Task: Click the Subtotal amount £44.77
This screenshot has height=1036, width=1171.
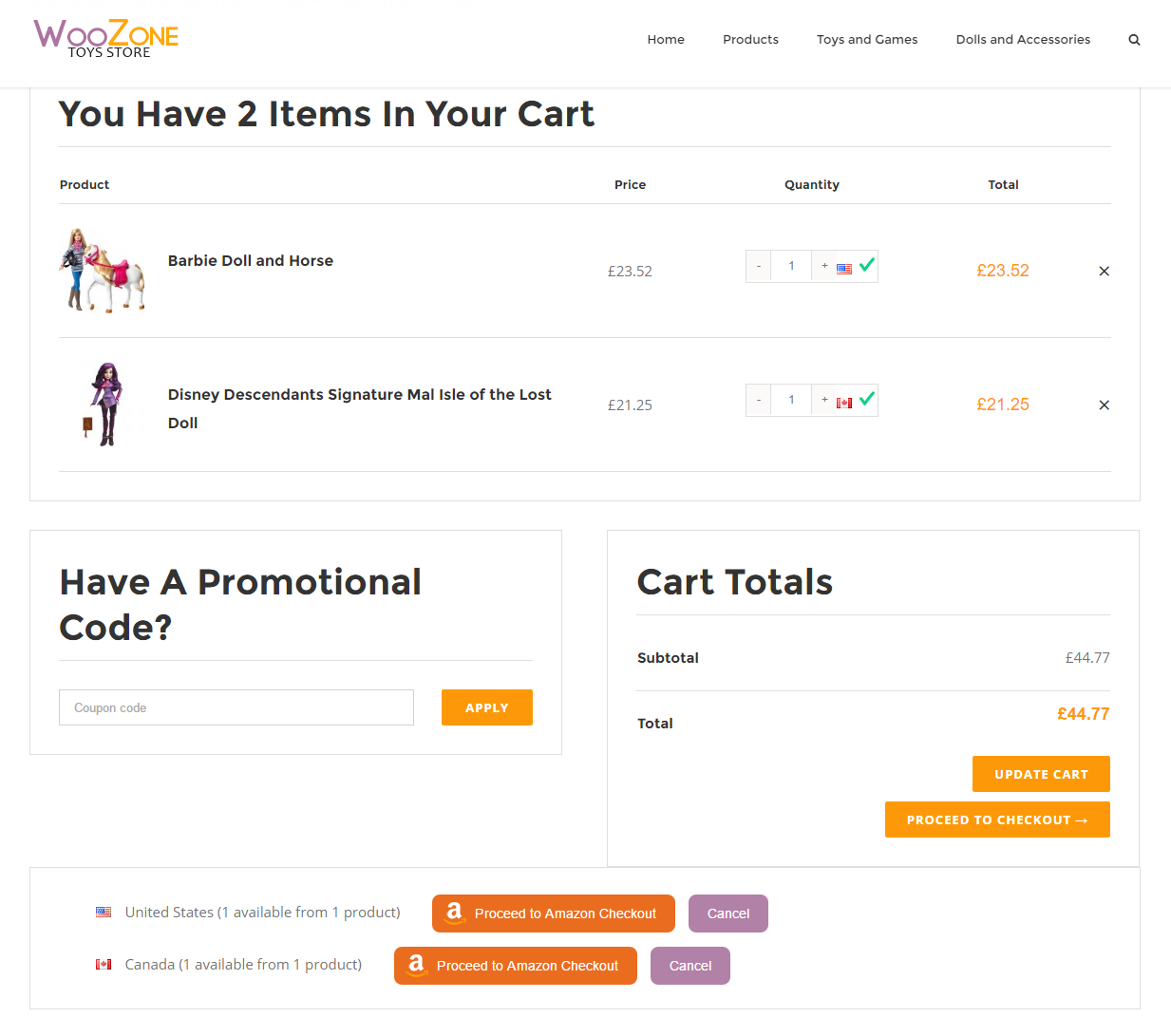Action: pyautogui.click(x=1087, y=658)
